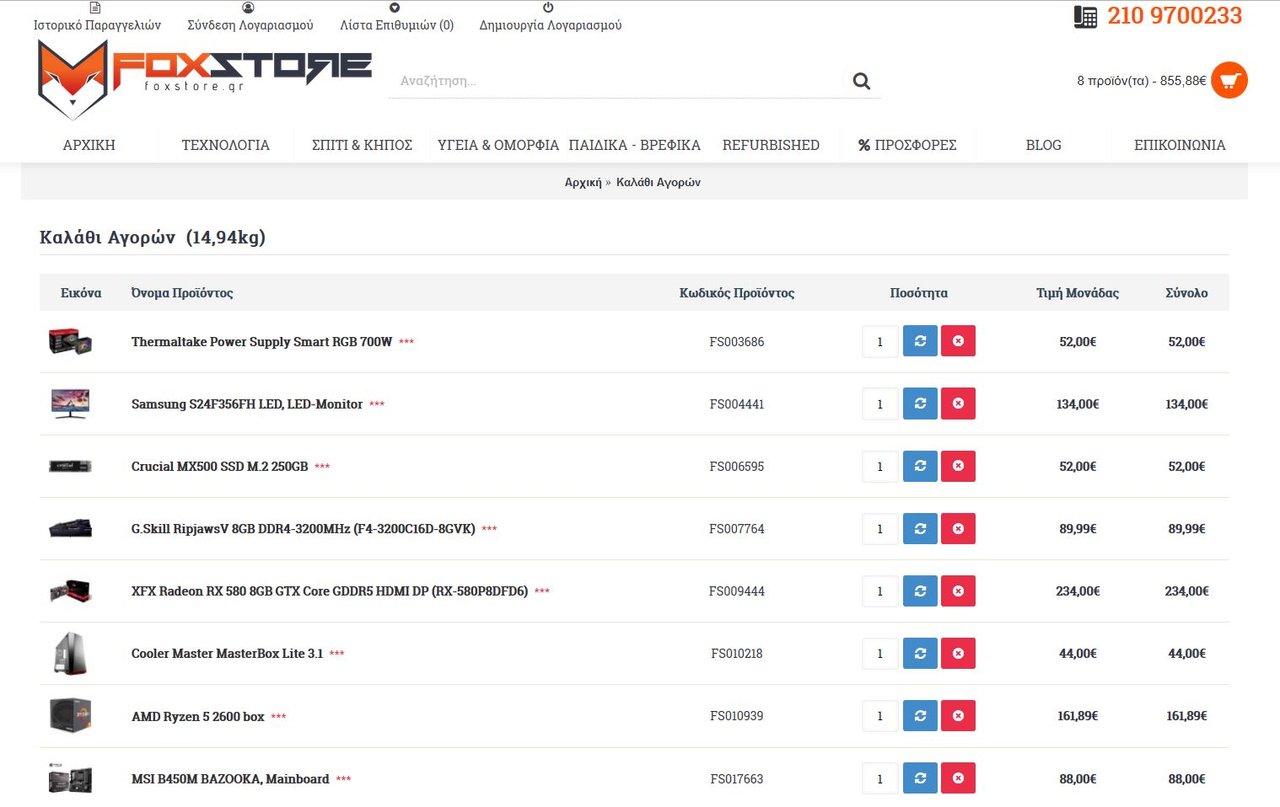Open BLOG menu item
The height and width of the screenshot is (807, 1280).
click(1043, 145)
